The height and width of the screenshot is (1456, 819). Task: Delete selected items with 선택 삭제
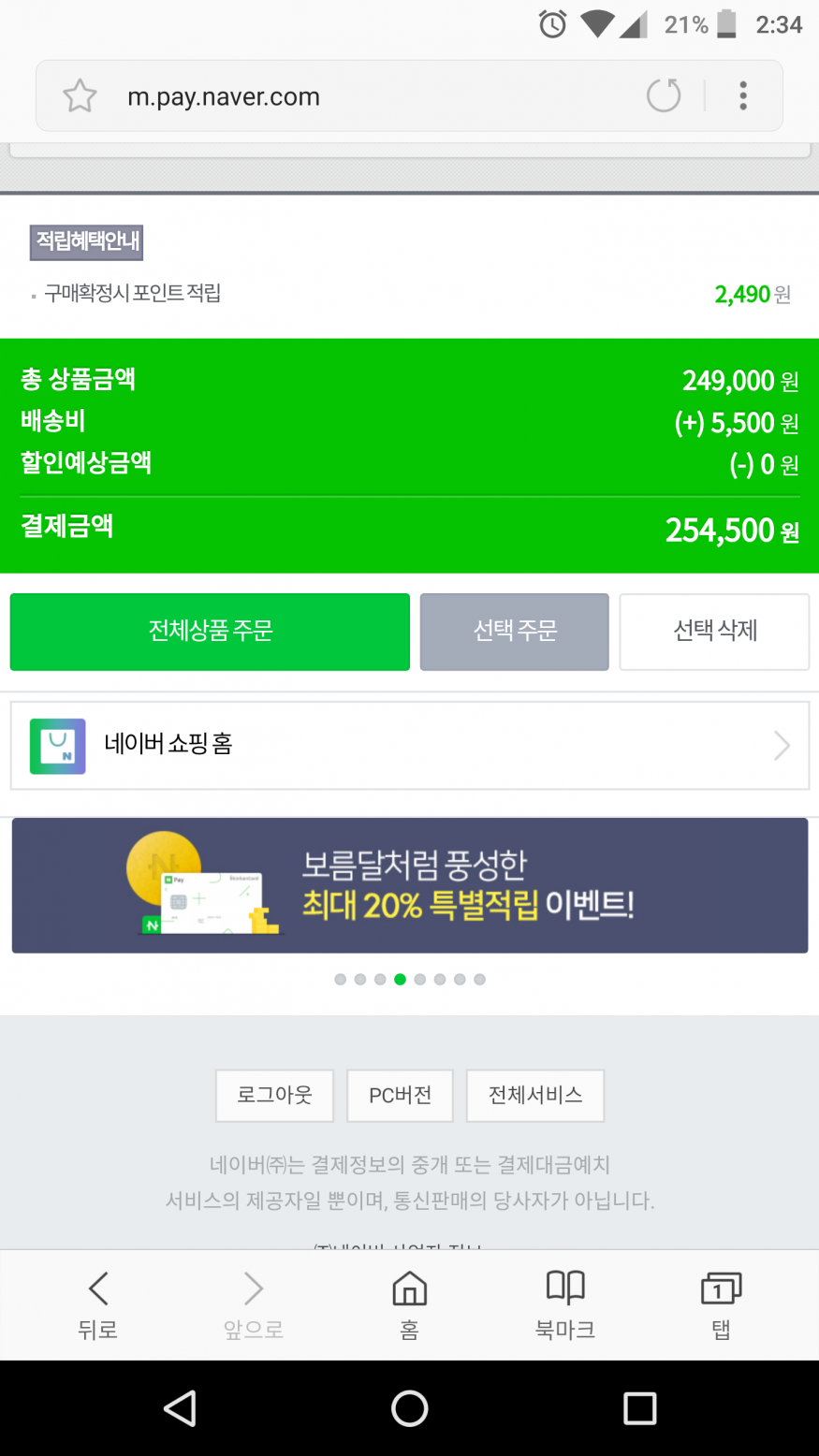pos(714,632)
